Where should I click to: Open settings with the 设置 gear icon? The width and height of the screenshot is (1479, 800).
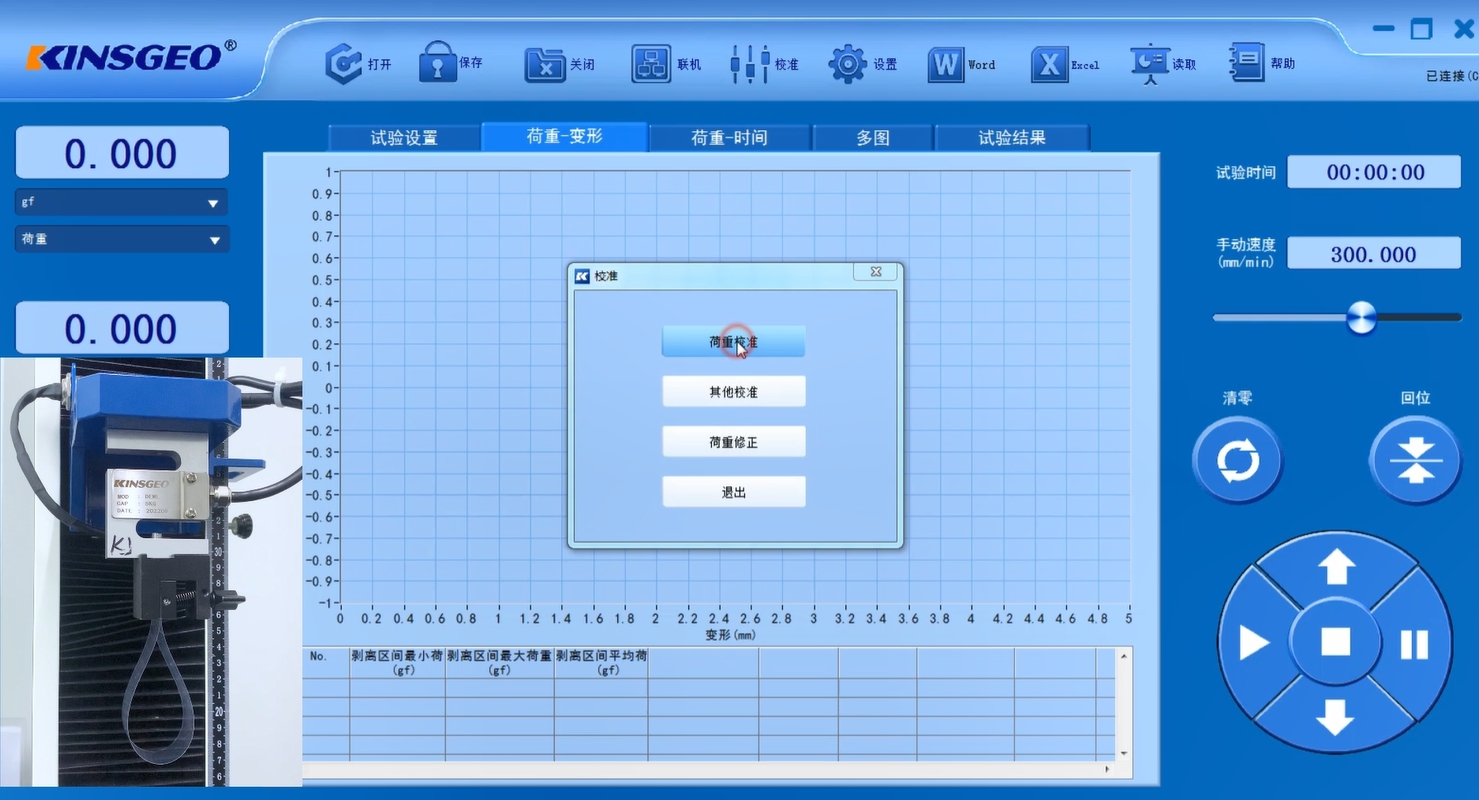[848, 63]
